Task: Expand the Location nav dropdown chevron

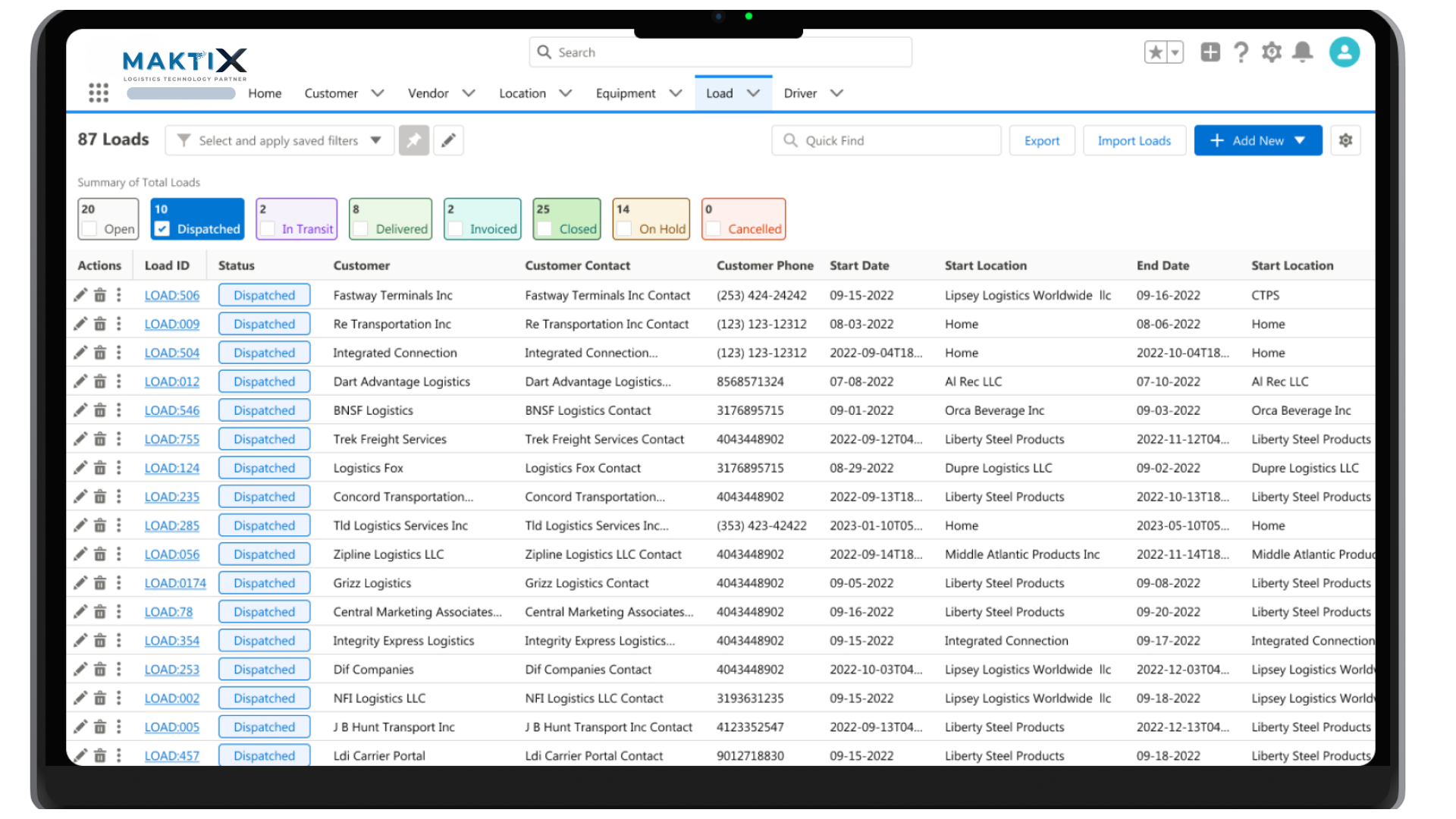Action: point(566,93)
